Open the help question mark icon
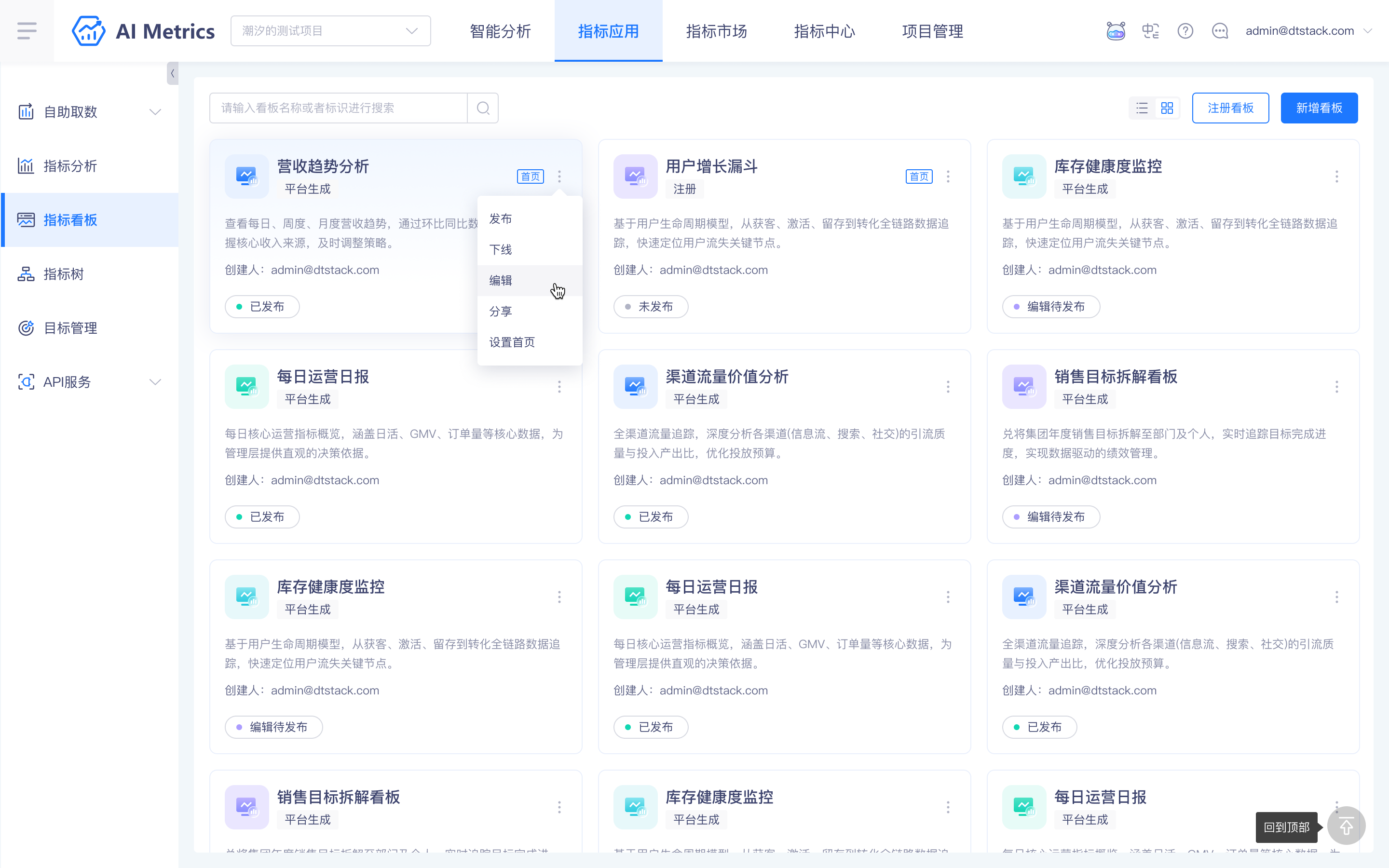 [1185, 31]
